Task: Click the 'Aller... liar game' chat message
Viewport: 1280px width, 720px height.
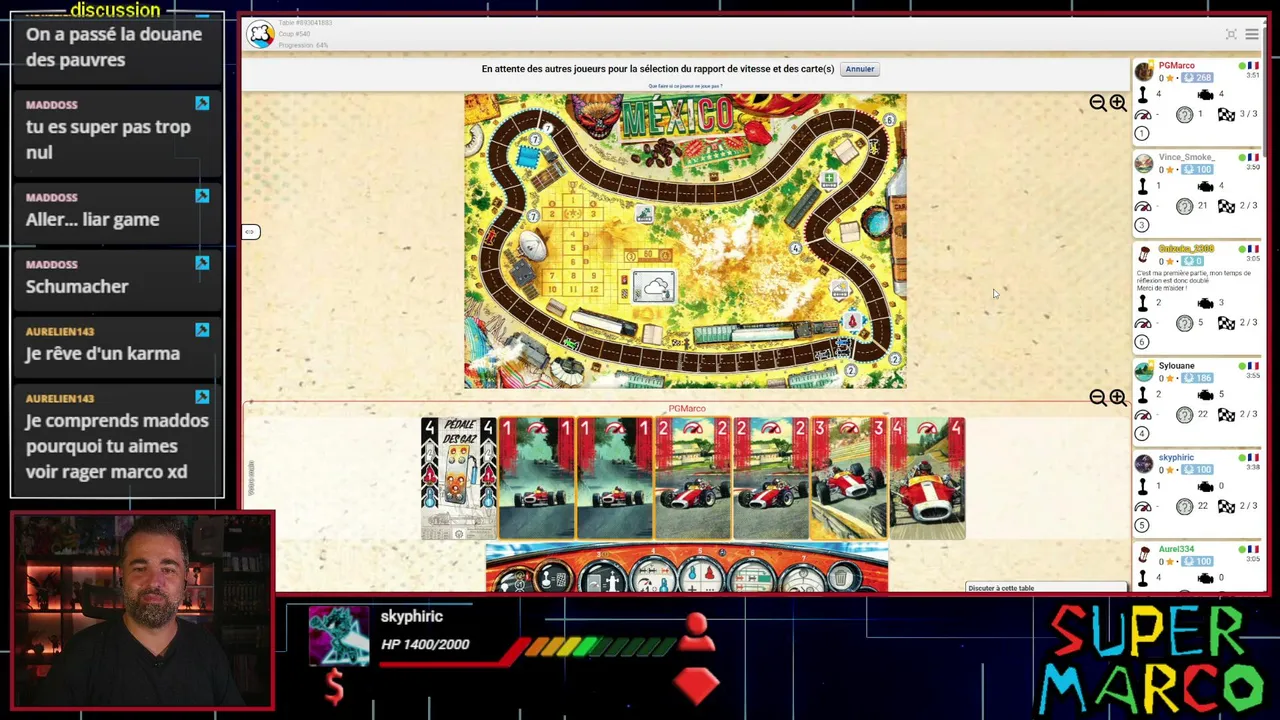Action: pos(92,219)
